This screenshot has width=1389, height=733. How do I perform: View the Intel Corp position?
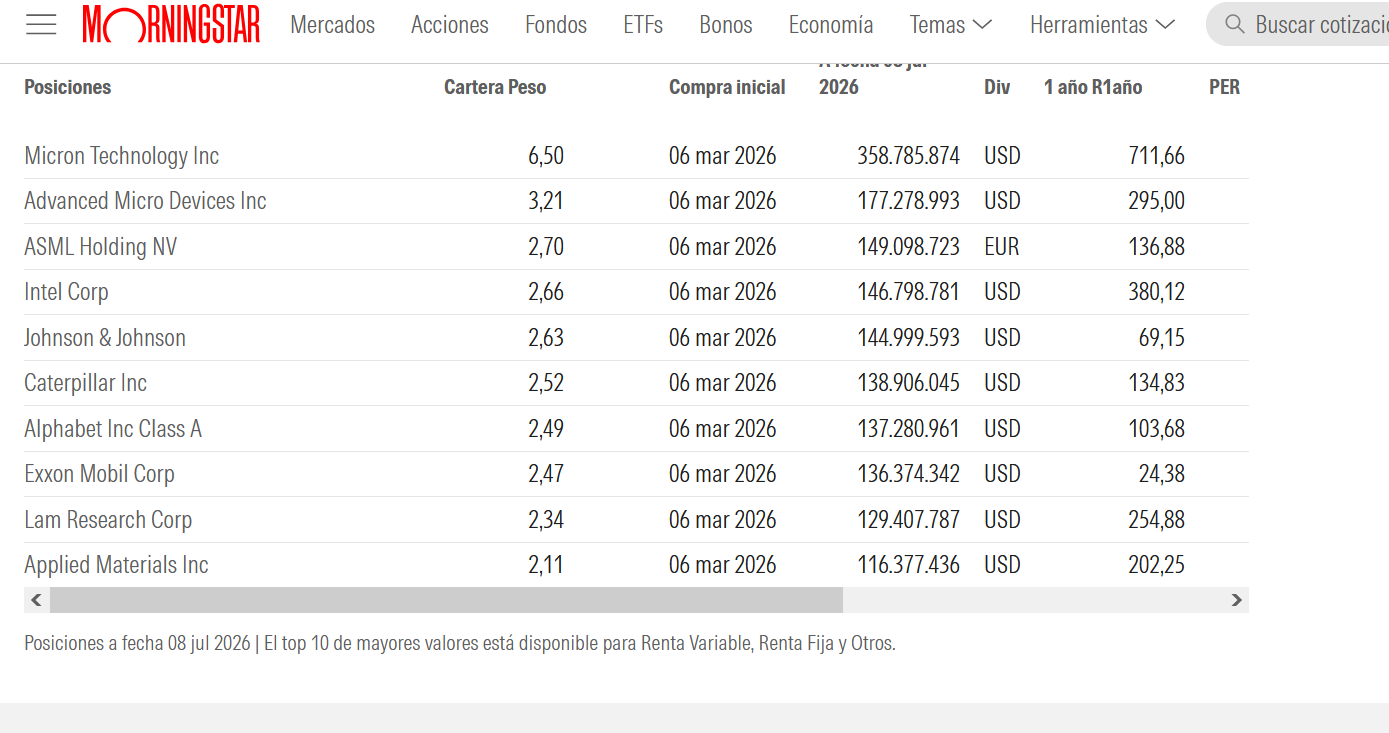pyautogui.click(x=67, y=292)
